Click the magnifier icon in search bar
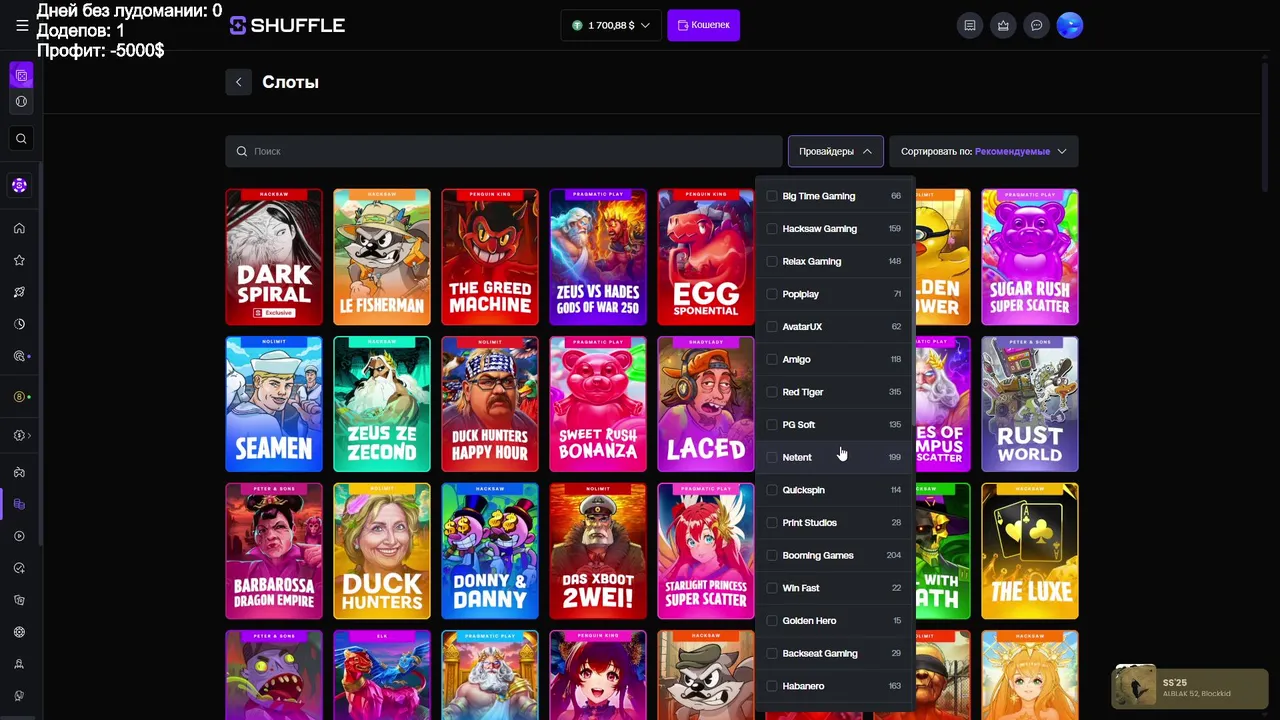 coord(242,151)
